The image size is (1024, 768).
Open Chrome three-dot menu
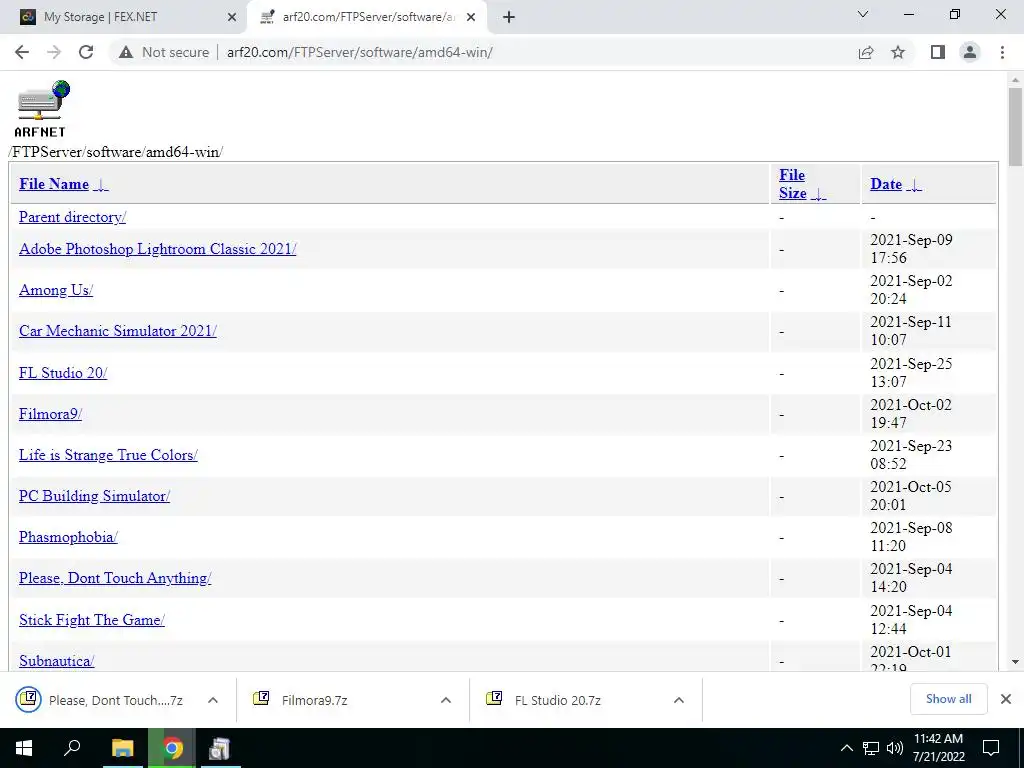(x=1002, y=52)
